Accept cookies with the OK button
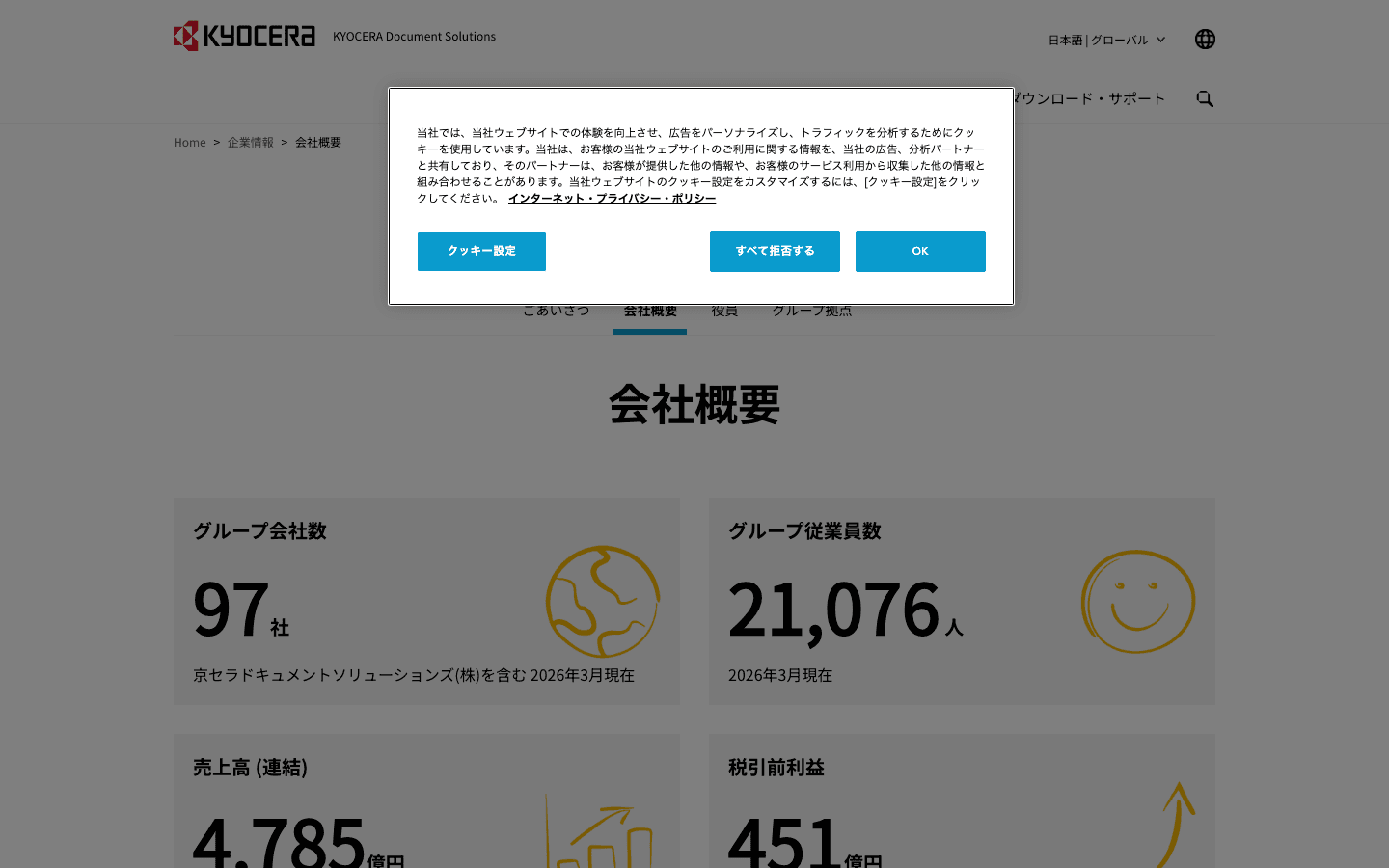 tap(920, 252)
